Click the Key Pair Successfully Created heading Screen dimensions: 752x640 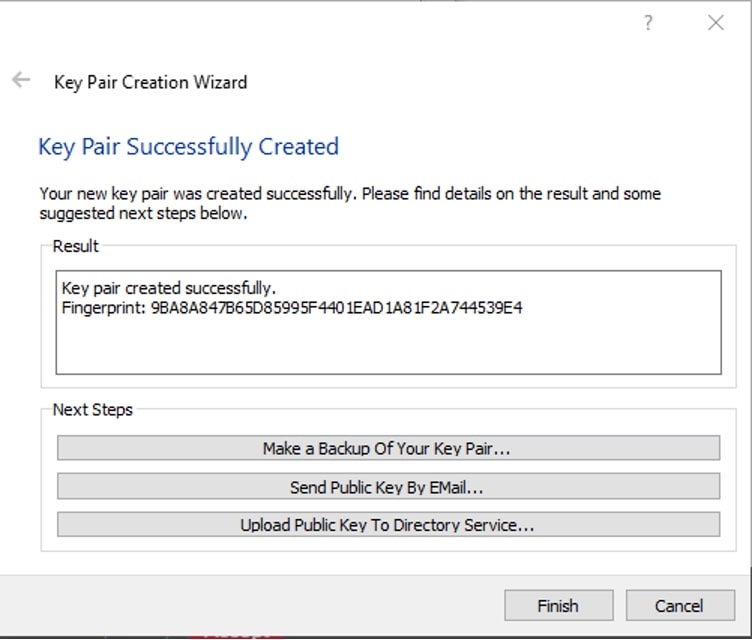click(188, 147)
